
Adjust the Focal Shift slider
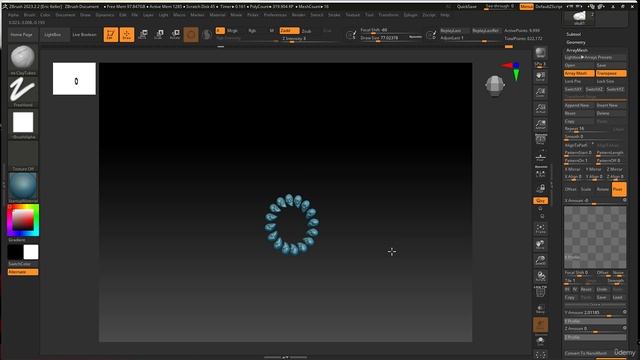coord(390,30)
